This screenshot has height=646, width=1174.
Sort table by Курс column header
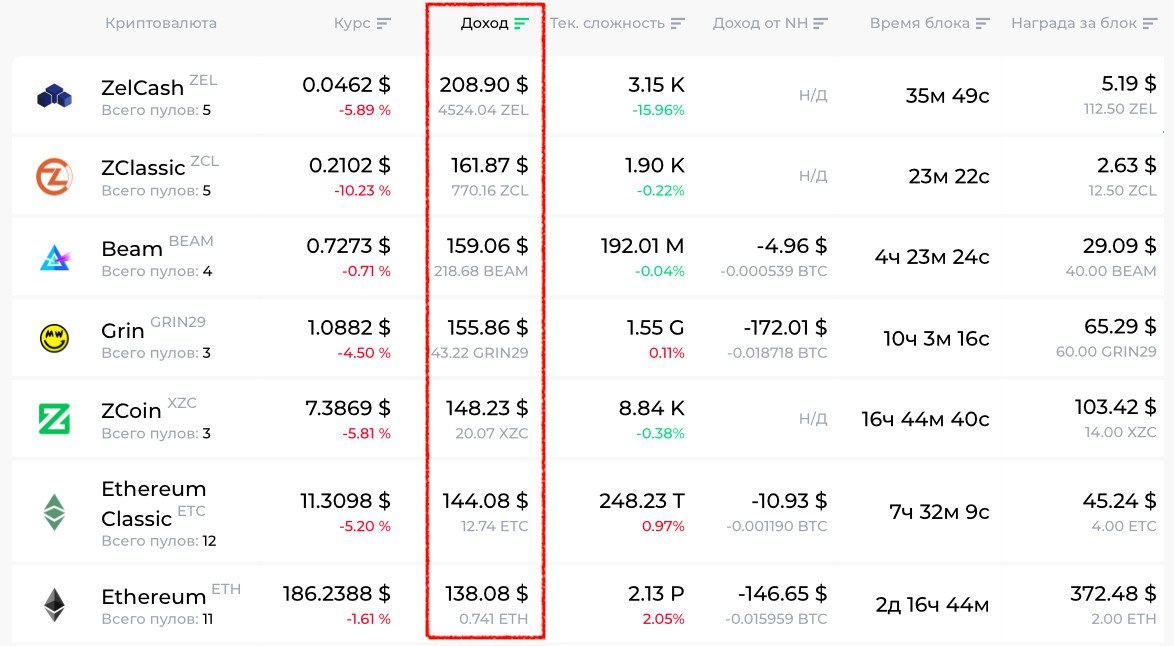point(352,23)
